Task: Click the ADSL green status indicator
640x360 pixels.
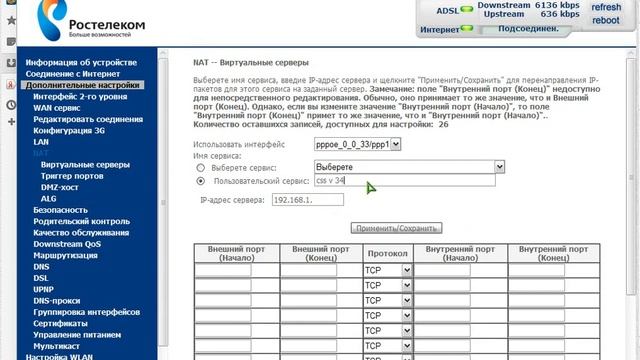Action: 467,9
